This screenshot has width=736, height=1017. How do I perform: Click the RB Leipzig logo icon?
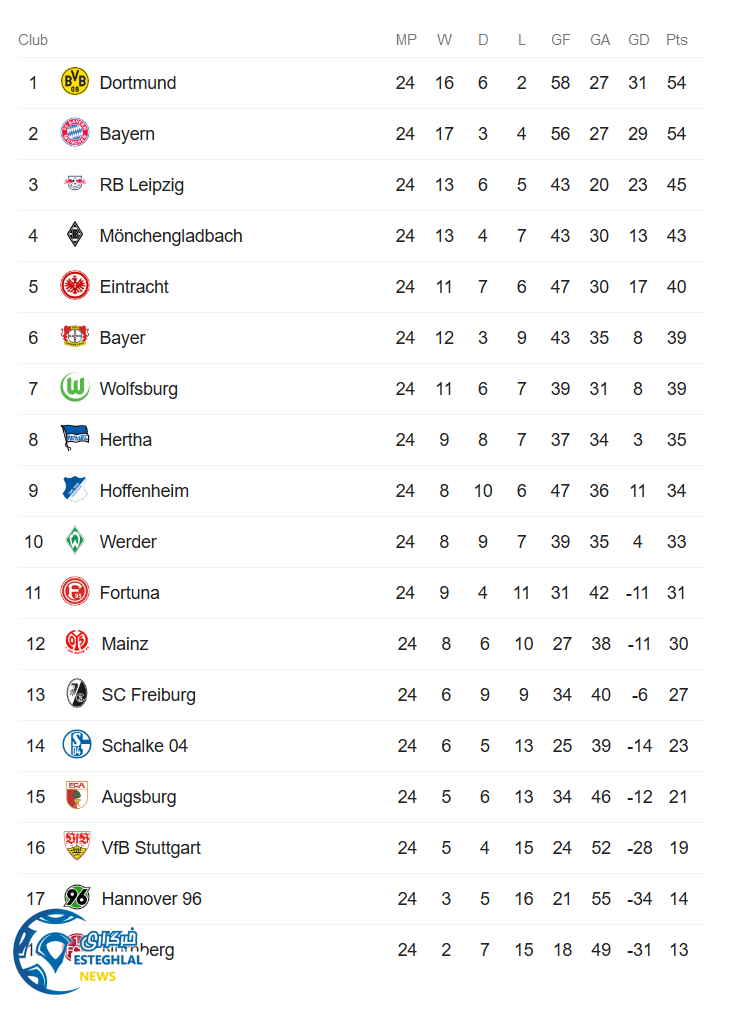(75, 185)
